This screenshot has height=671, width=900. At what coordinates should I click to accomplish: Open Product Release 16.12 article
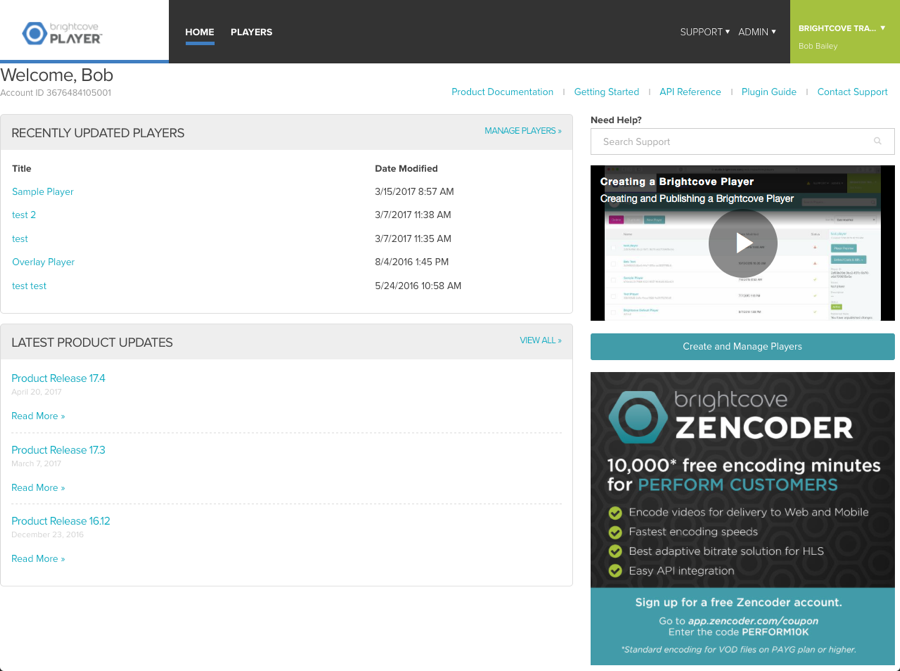[x=61, y=521]
